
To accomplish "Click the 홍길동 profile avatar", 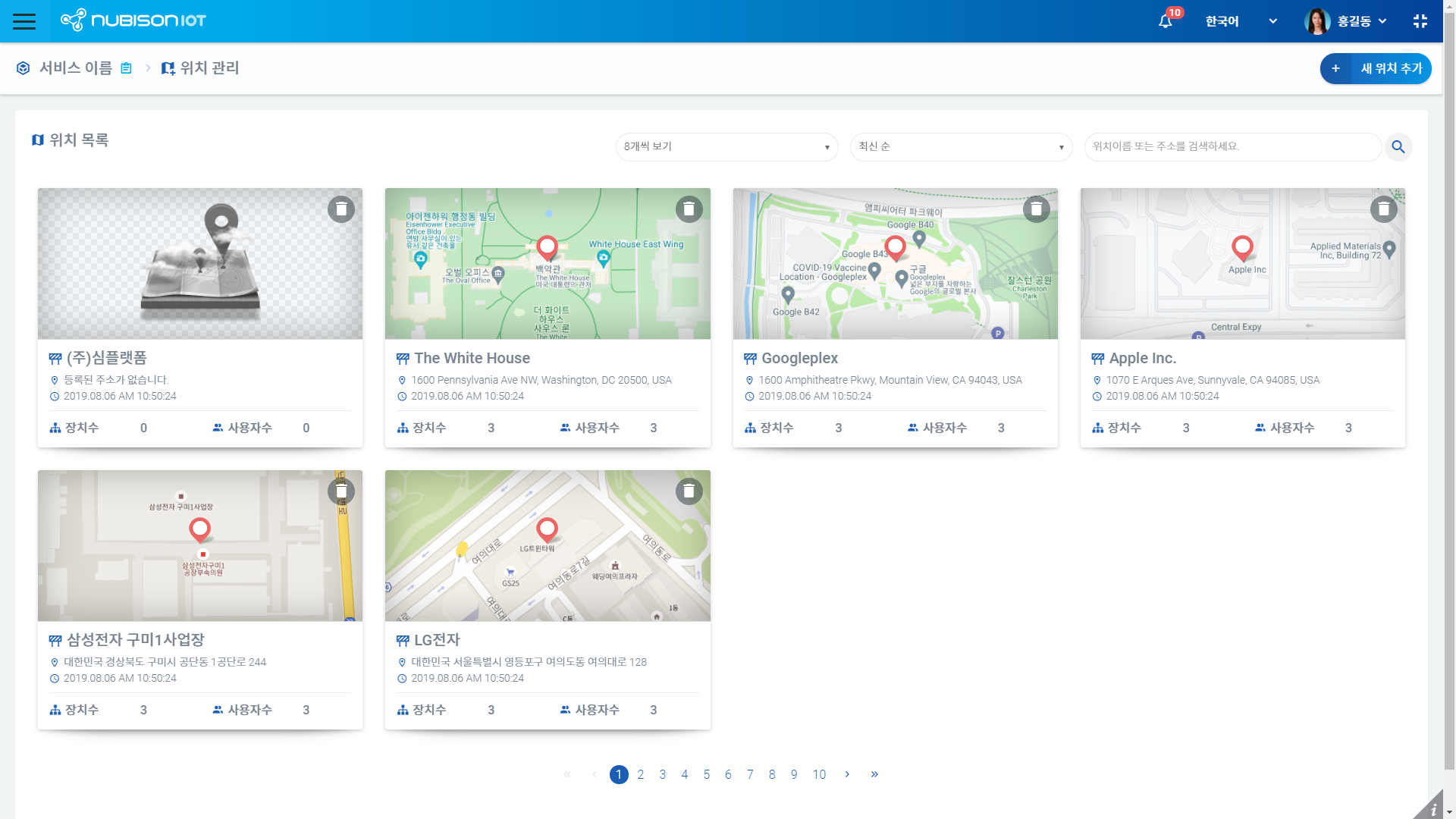I will pyautogui.click(x=1317, y=21).
